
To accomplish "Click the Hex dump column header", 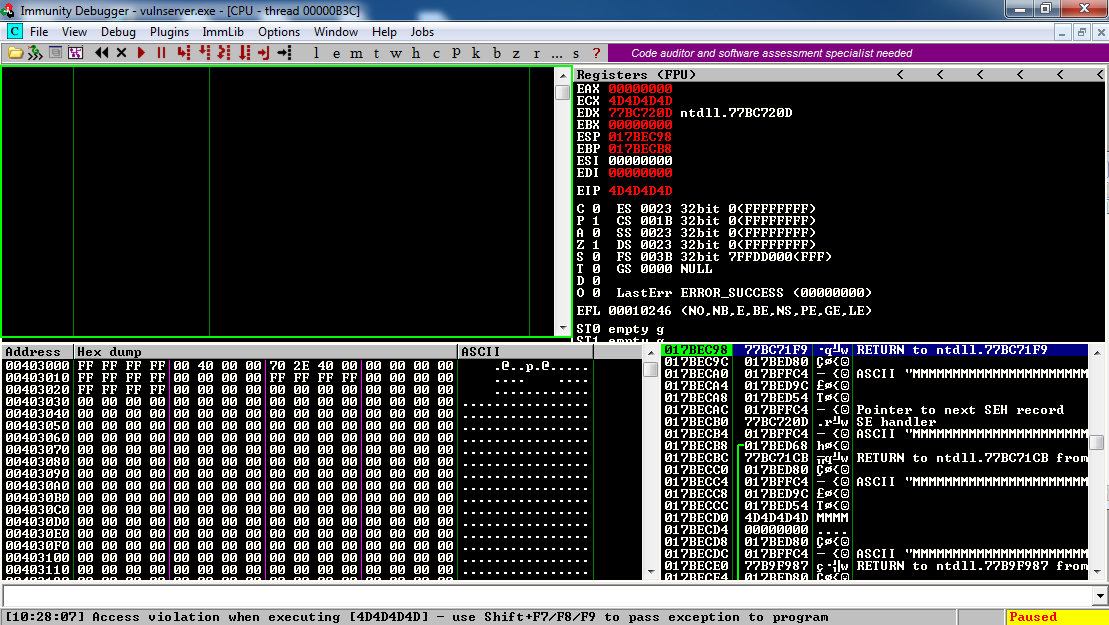I will (265, 352).
